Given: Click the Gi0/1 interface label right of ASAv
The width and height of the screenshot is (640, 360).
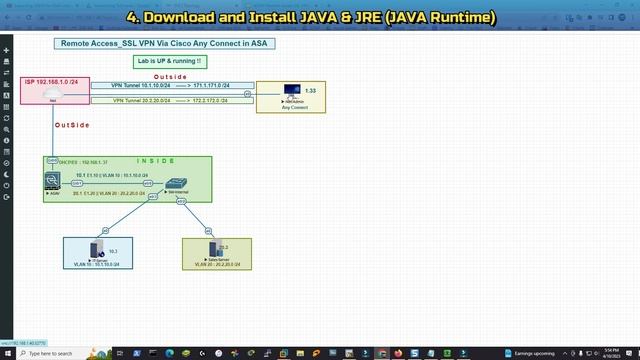Looking at the screenshot, I should [x=77, y=184].
